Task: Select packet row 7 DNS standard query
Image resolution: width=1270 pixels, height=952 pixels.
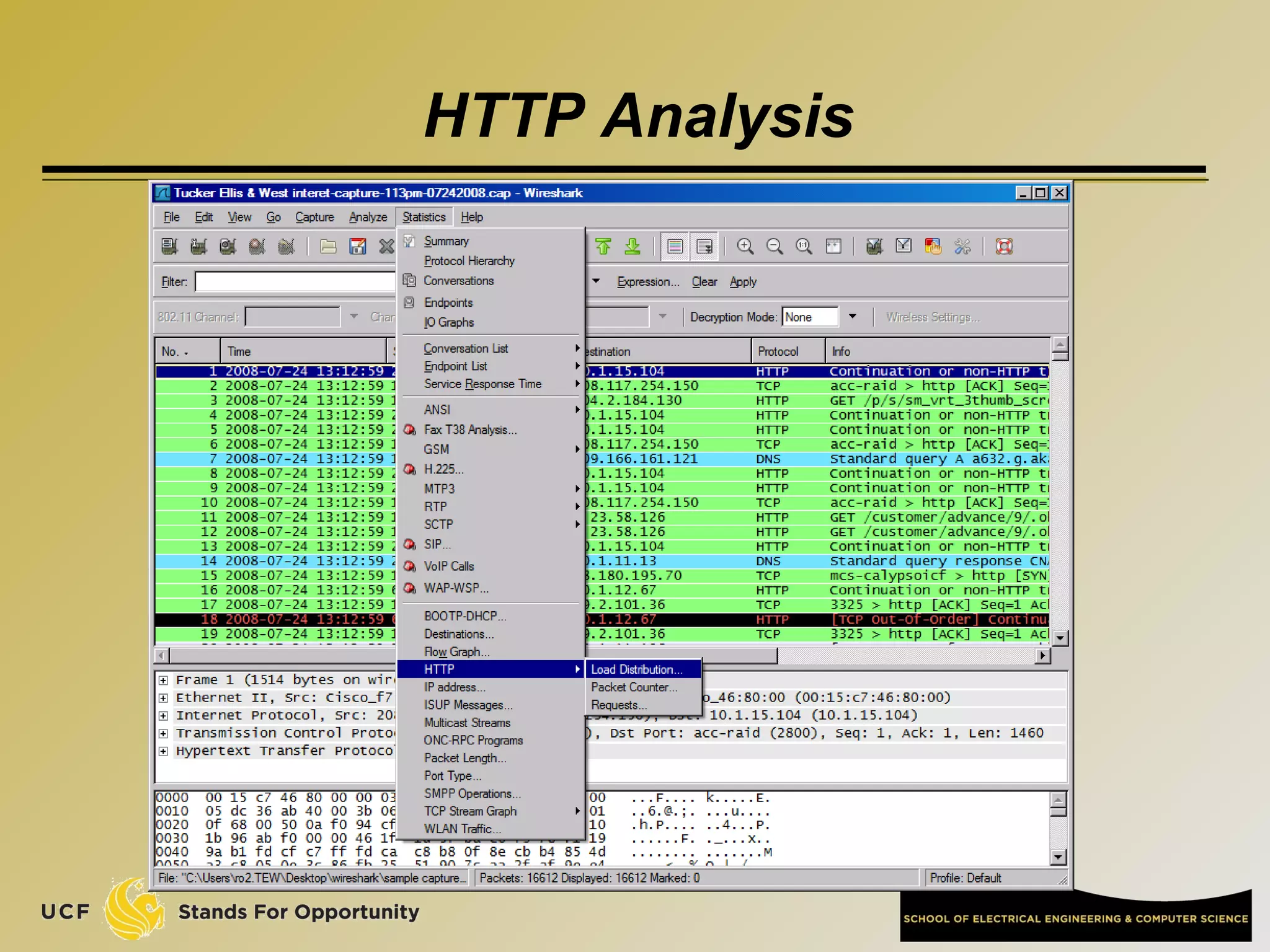Action: coord(602,459)
